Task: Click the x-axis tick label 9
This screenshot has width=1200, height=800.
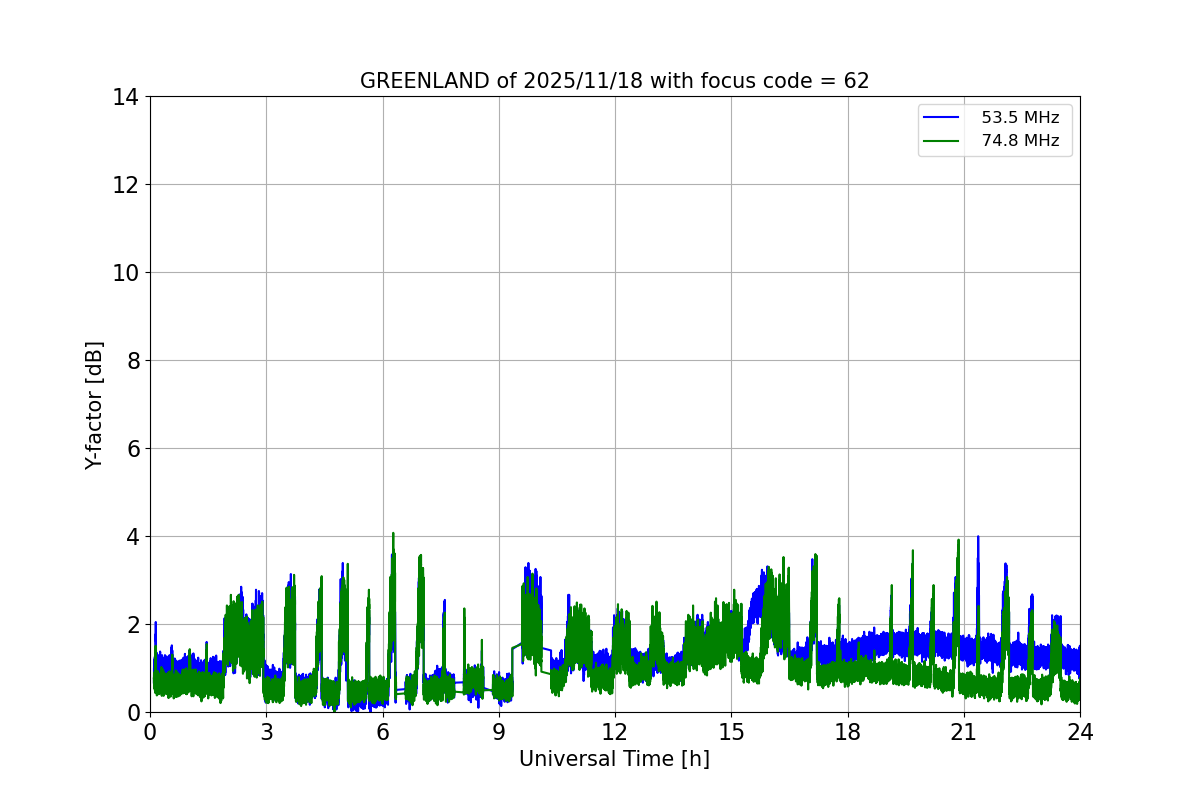Action: 499,732
